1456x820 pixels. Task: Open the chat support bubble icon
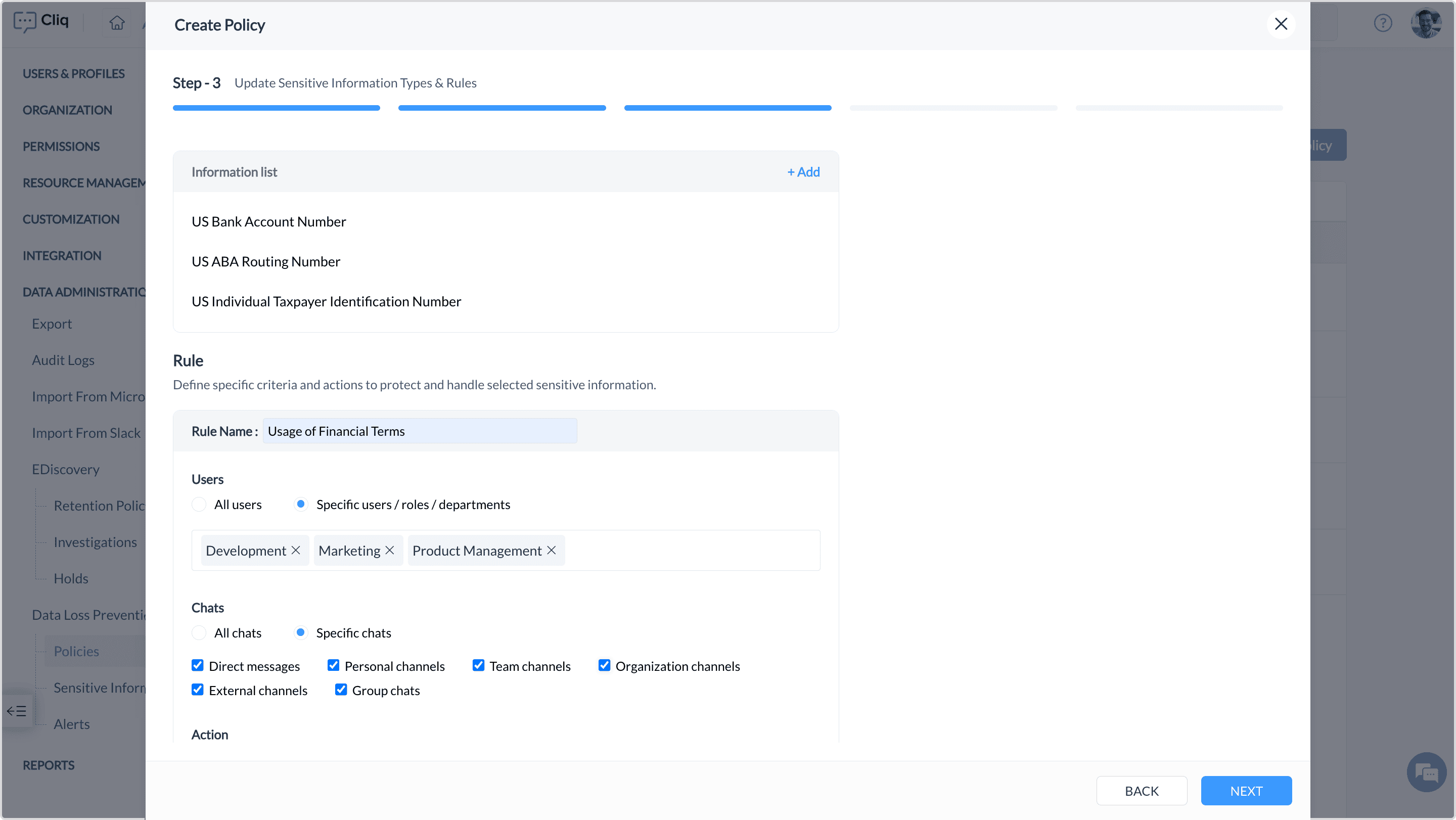(1426, 772)
